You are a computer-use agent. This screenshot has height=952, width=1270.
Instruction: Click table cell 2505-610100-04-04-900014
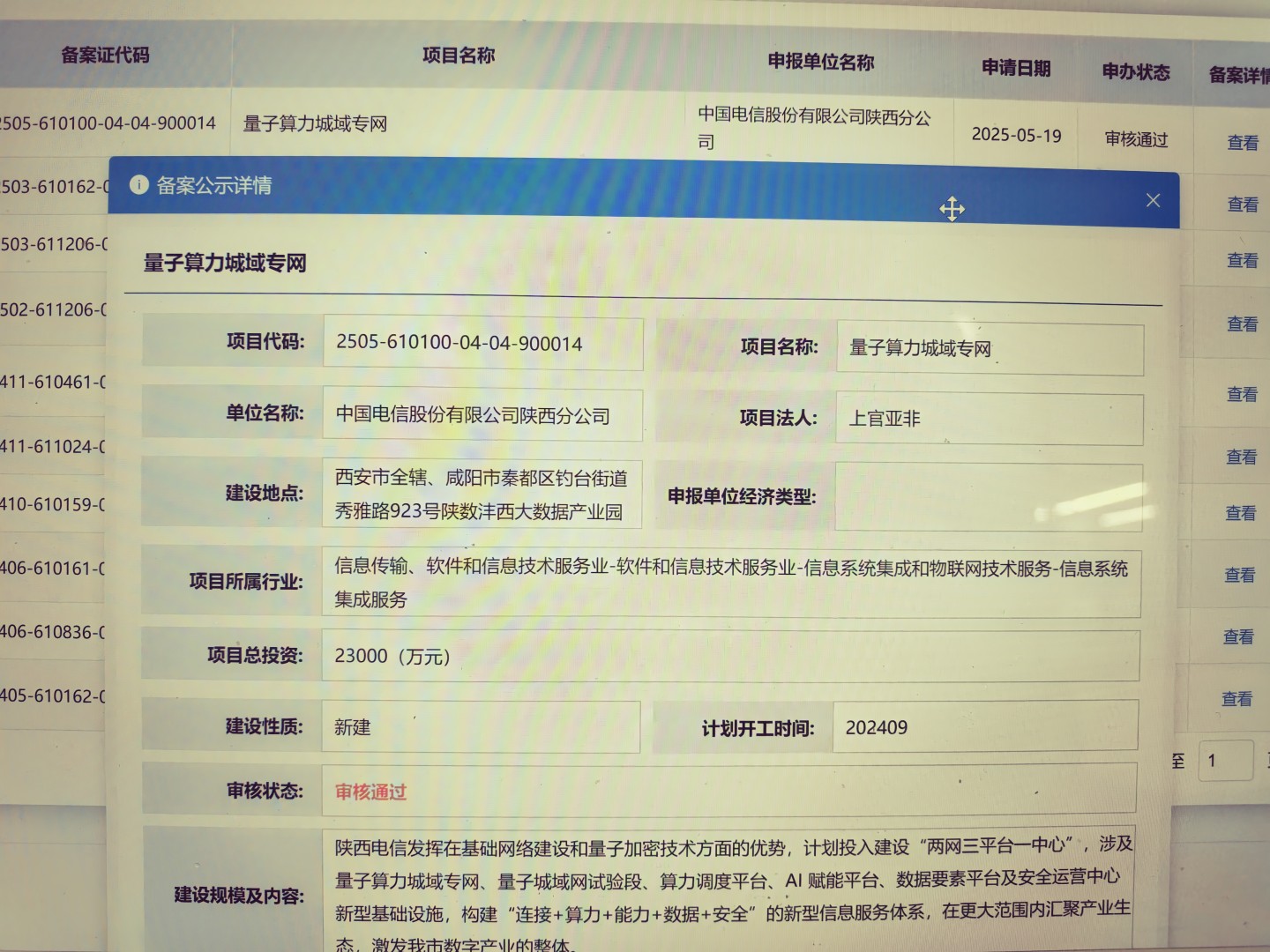pyautogui.click(x=107, y=123)
